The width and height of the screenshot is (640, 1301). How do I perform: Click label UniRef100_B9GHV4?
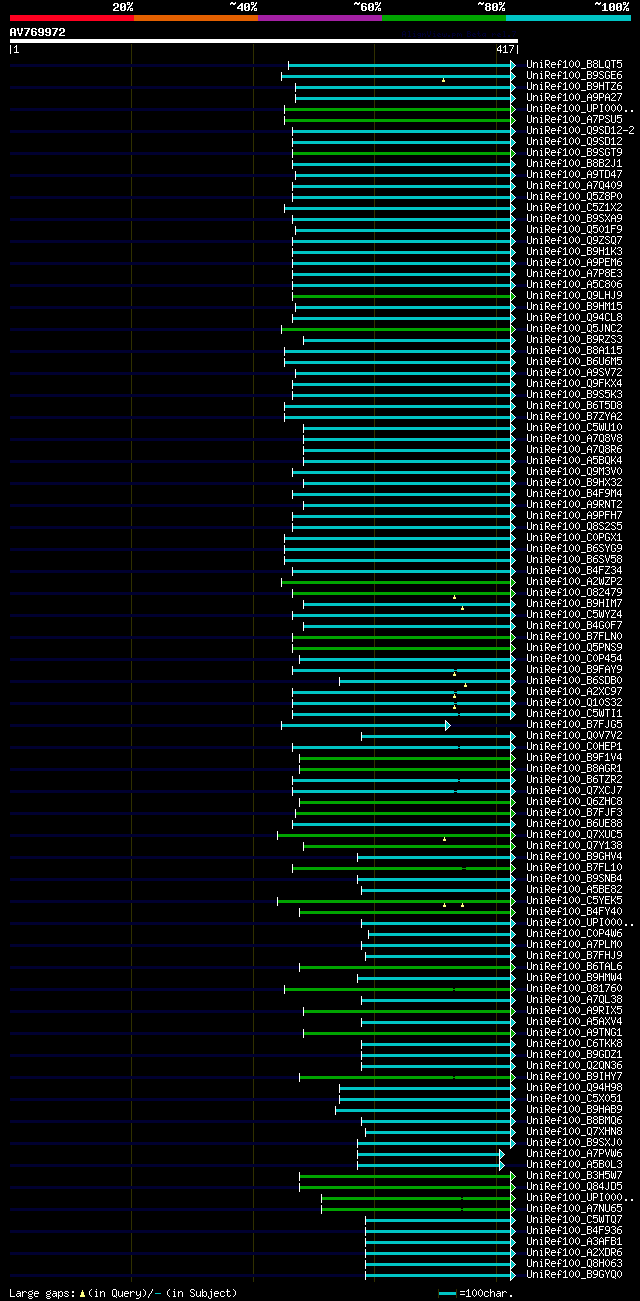574,856
